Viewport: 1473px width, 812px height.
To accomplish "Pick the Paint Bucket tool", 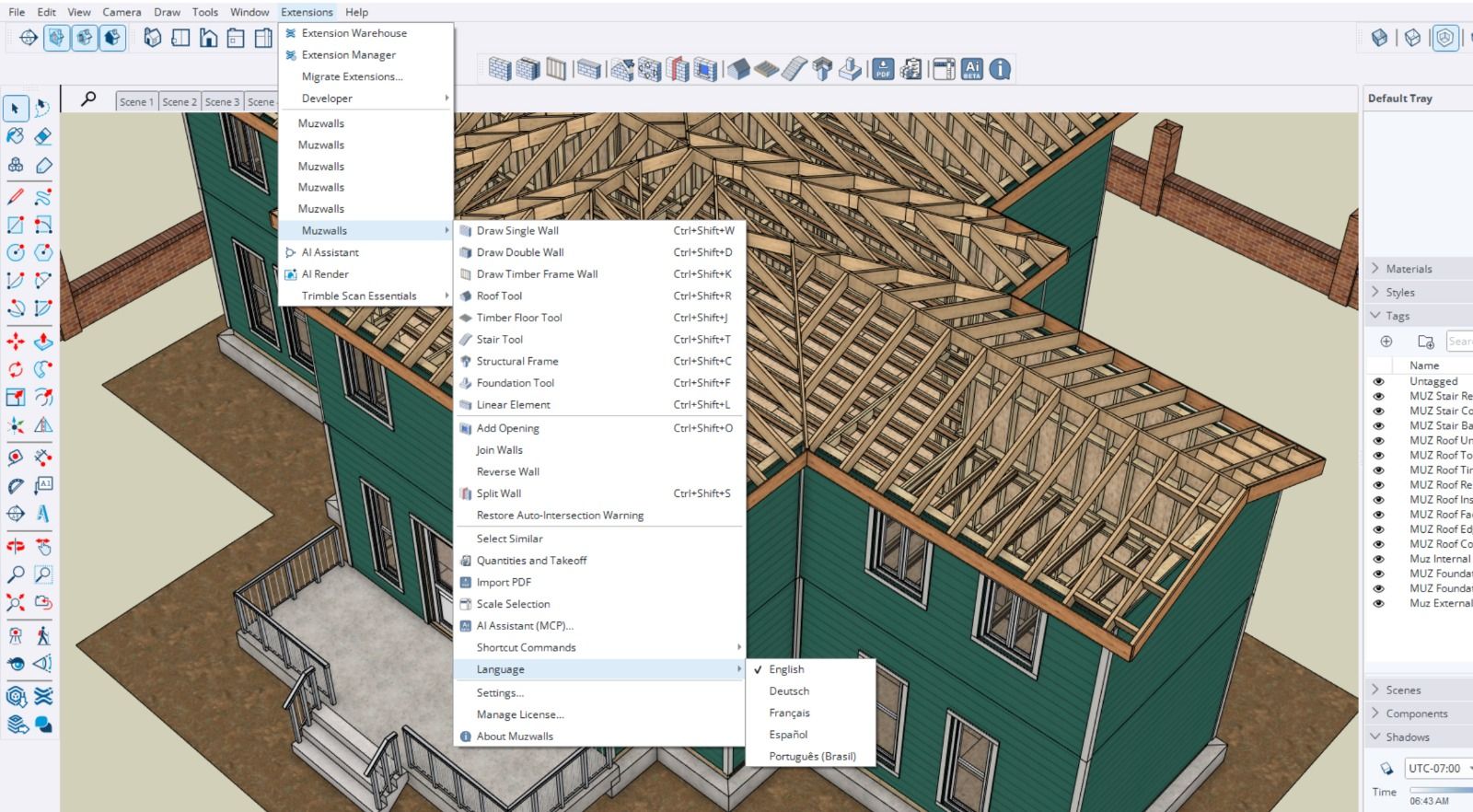I will tap(16, 136).
